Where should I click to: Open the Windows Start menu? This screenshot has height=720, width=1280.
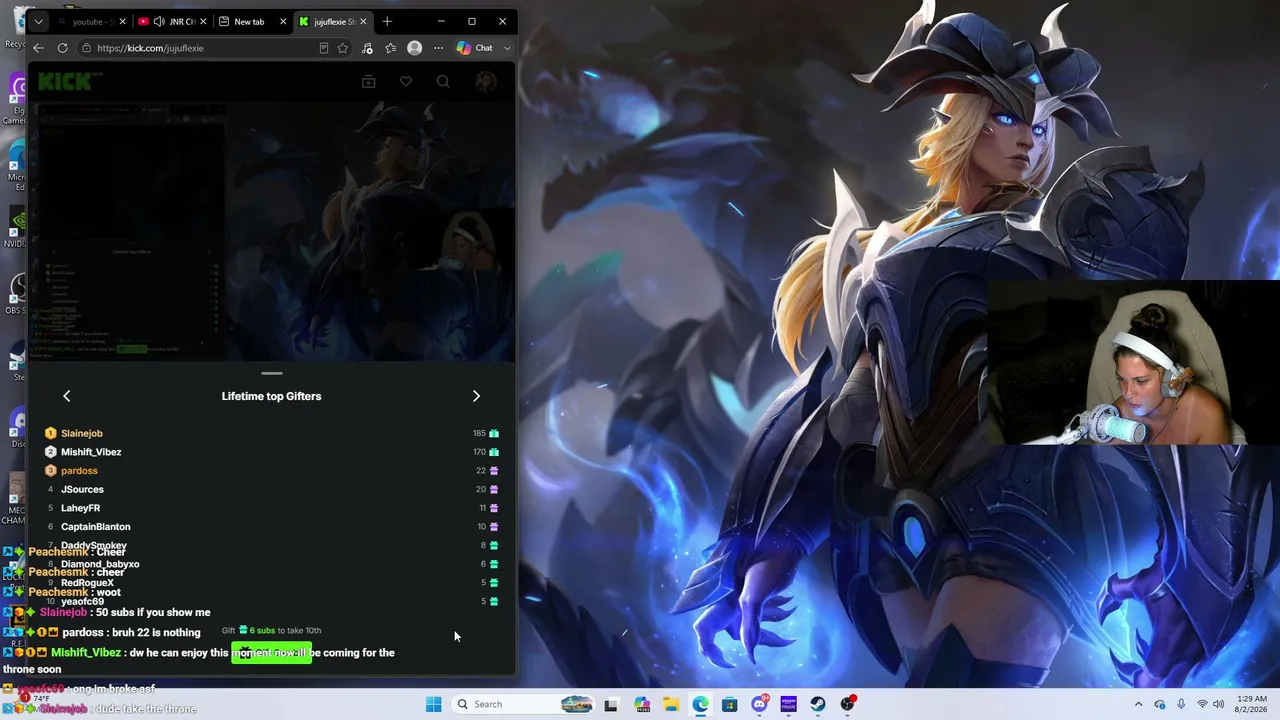pyautogui.click(x=433, y=704)
